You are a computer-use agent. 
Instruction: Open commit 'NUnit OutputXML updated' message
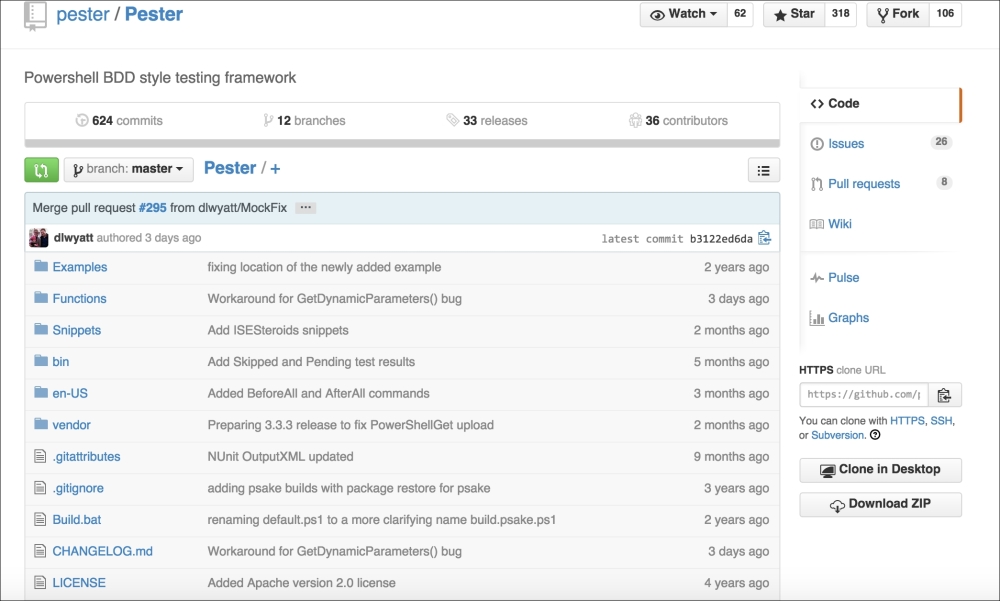[281, 457]
